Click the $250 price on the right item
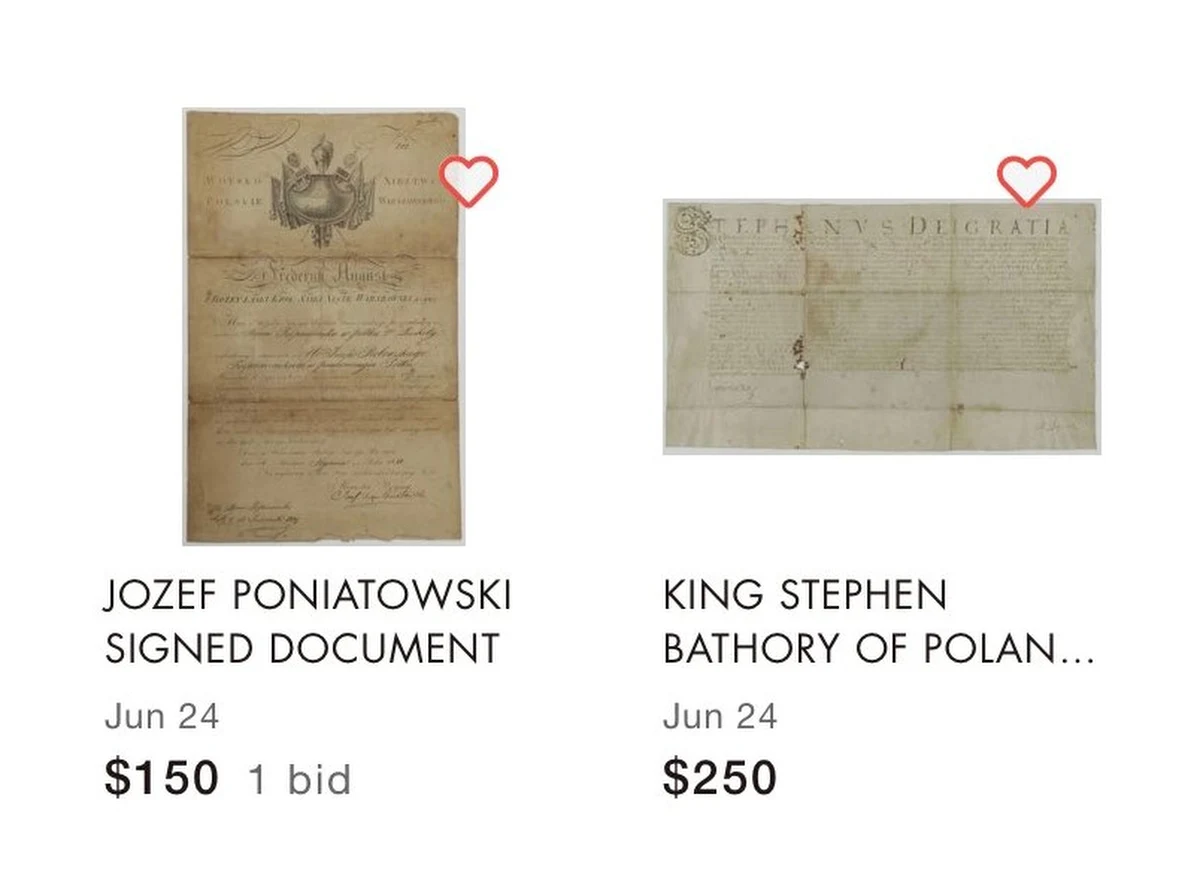 (722, 775)
